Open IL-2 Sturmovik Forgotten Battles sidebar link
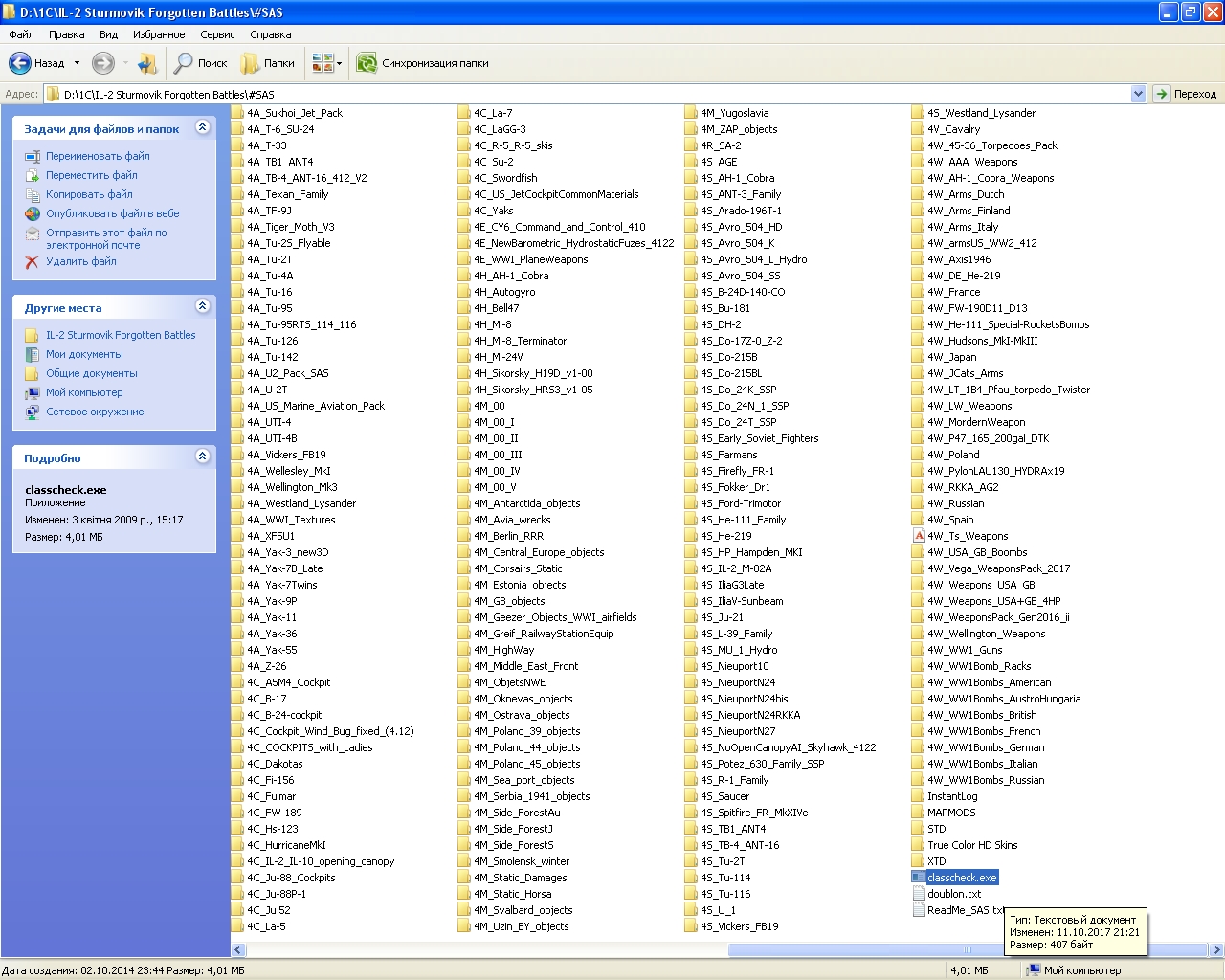 [121, 335]
